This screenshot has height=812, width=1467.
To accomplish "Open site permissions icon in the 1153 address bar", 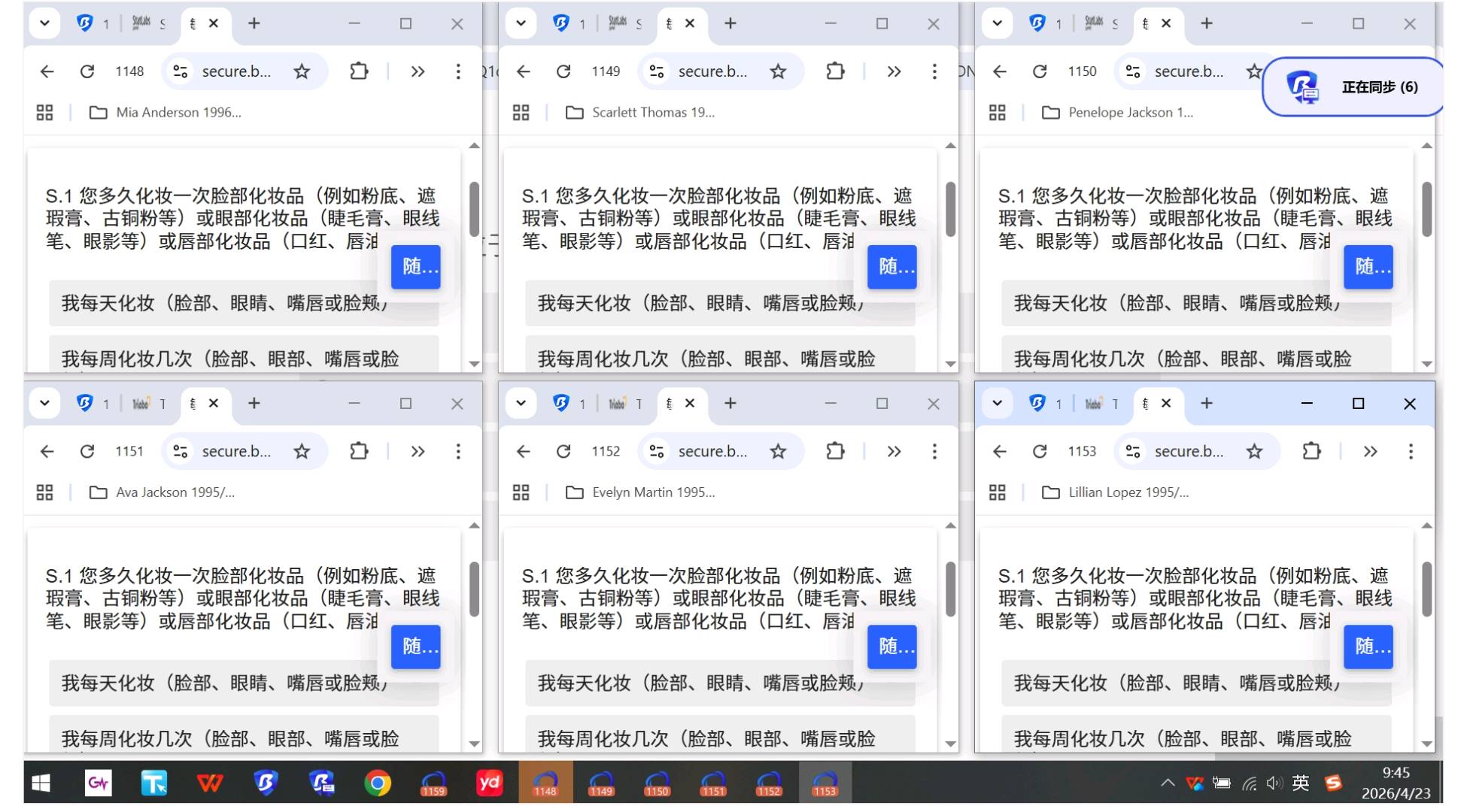I will click(1133, 451).
